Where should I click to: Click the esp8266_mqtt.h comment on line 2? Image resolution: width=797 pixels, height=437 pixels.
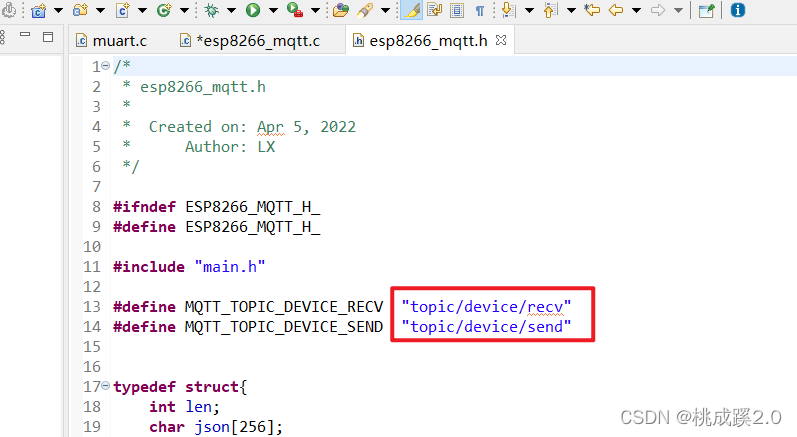[x=203, y=87]
